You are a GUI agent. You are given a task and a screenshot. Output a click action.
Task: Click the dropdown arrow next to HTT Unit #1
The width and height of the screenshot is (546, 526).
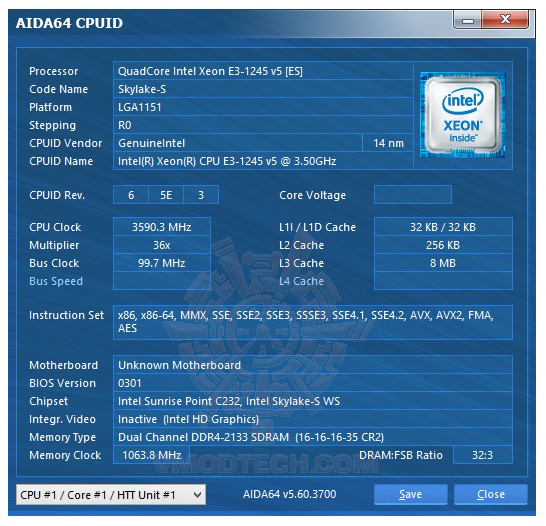(x=197, y=495)
